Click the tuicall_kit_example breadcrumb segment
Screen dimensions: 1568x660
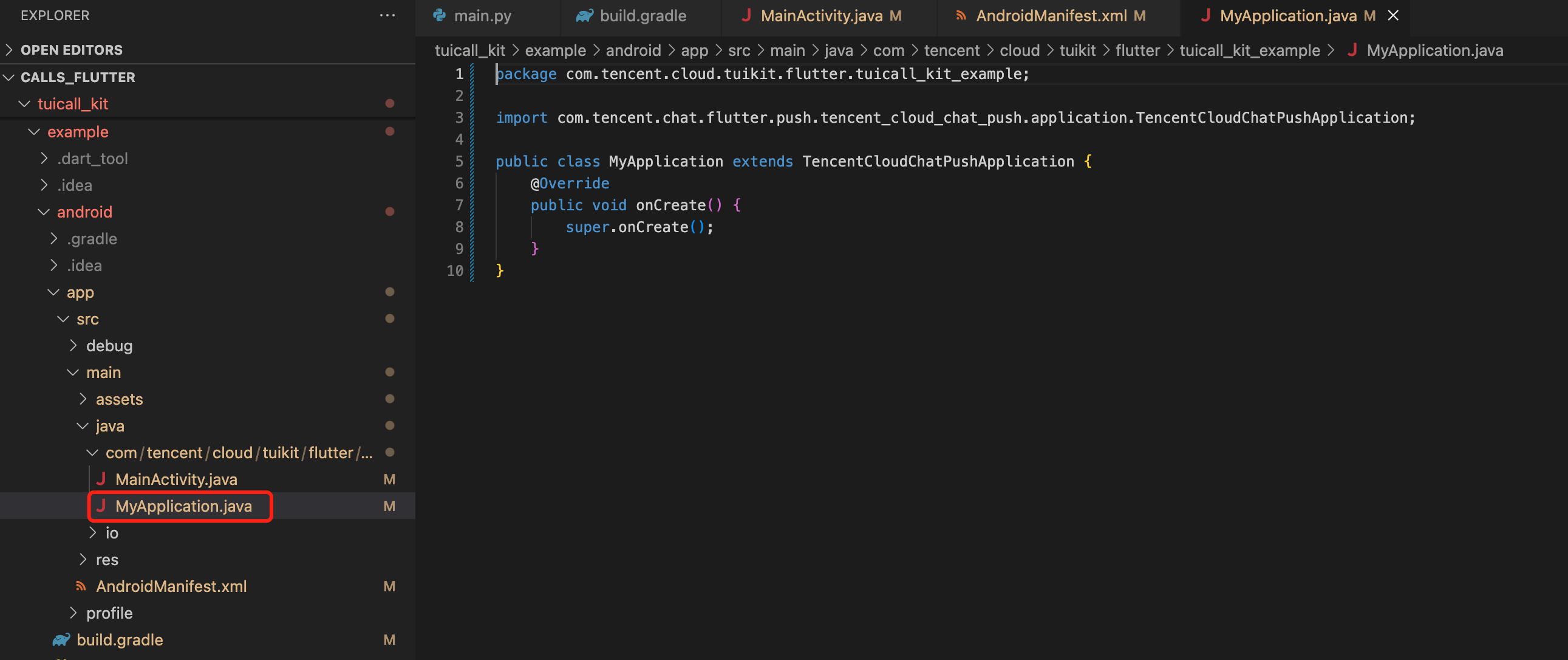tap(1250, 50)
